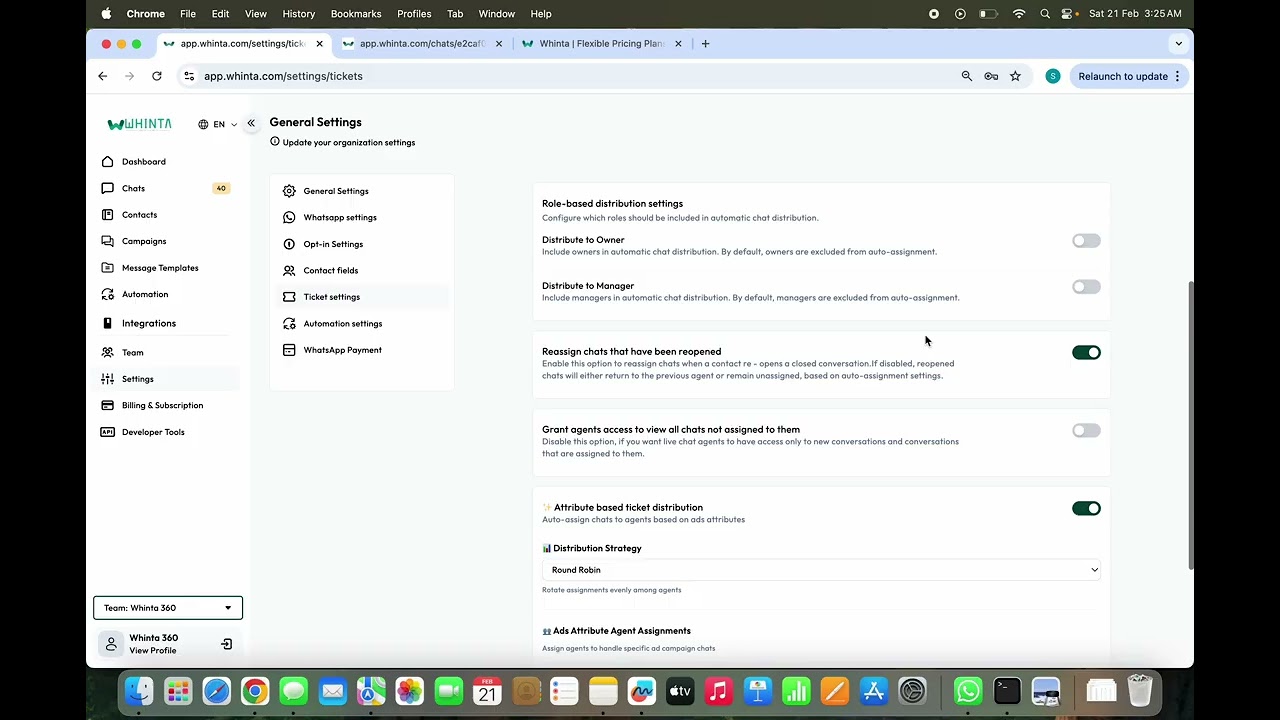Open the site info icon beside URL
The height and width of the screenshot is (720, 1280).
tap(189, 76)
